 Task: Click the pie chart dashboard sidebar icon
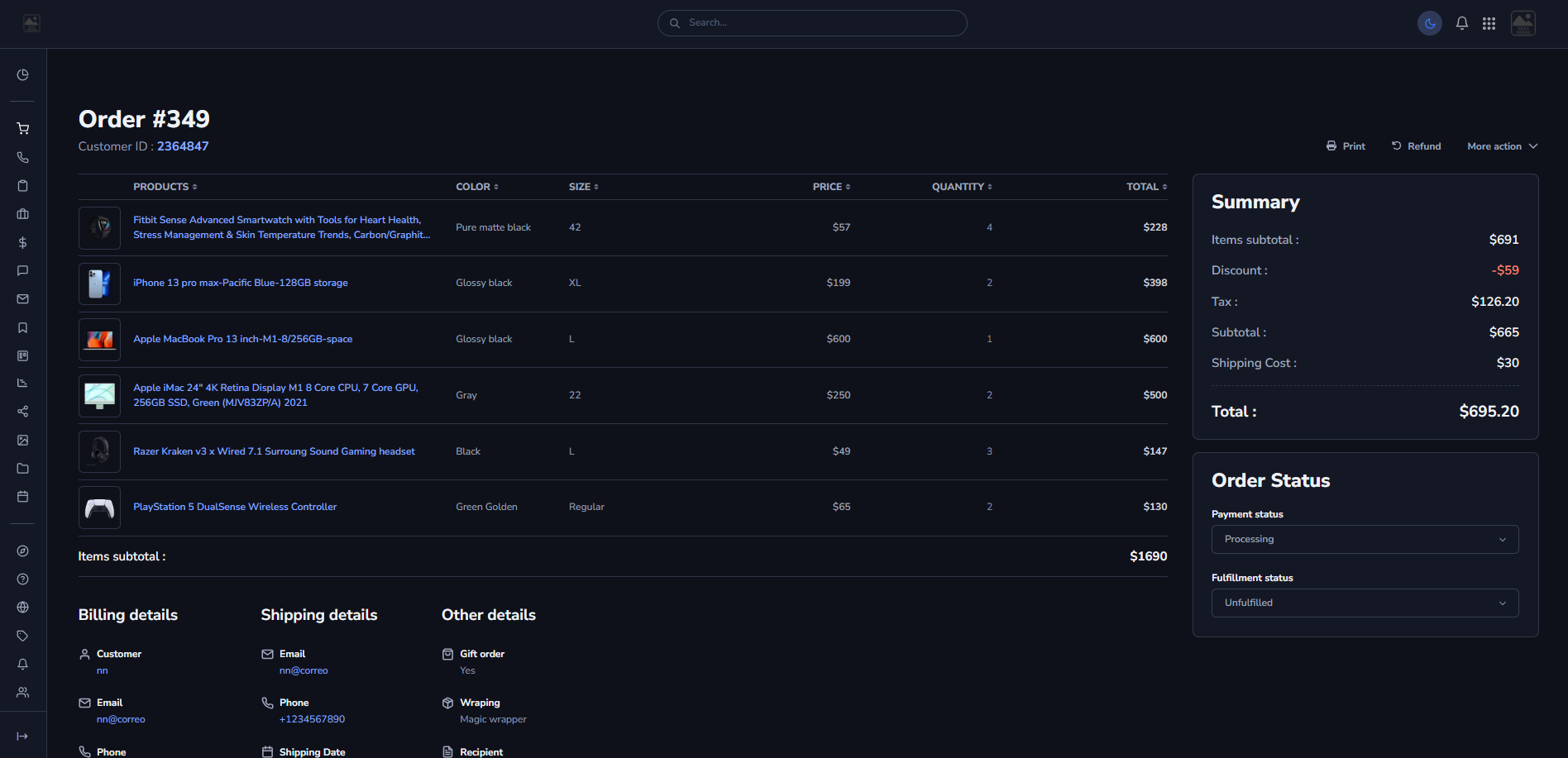click(22, 75)
